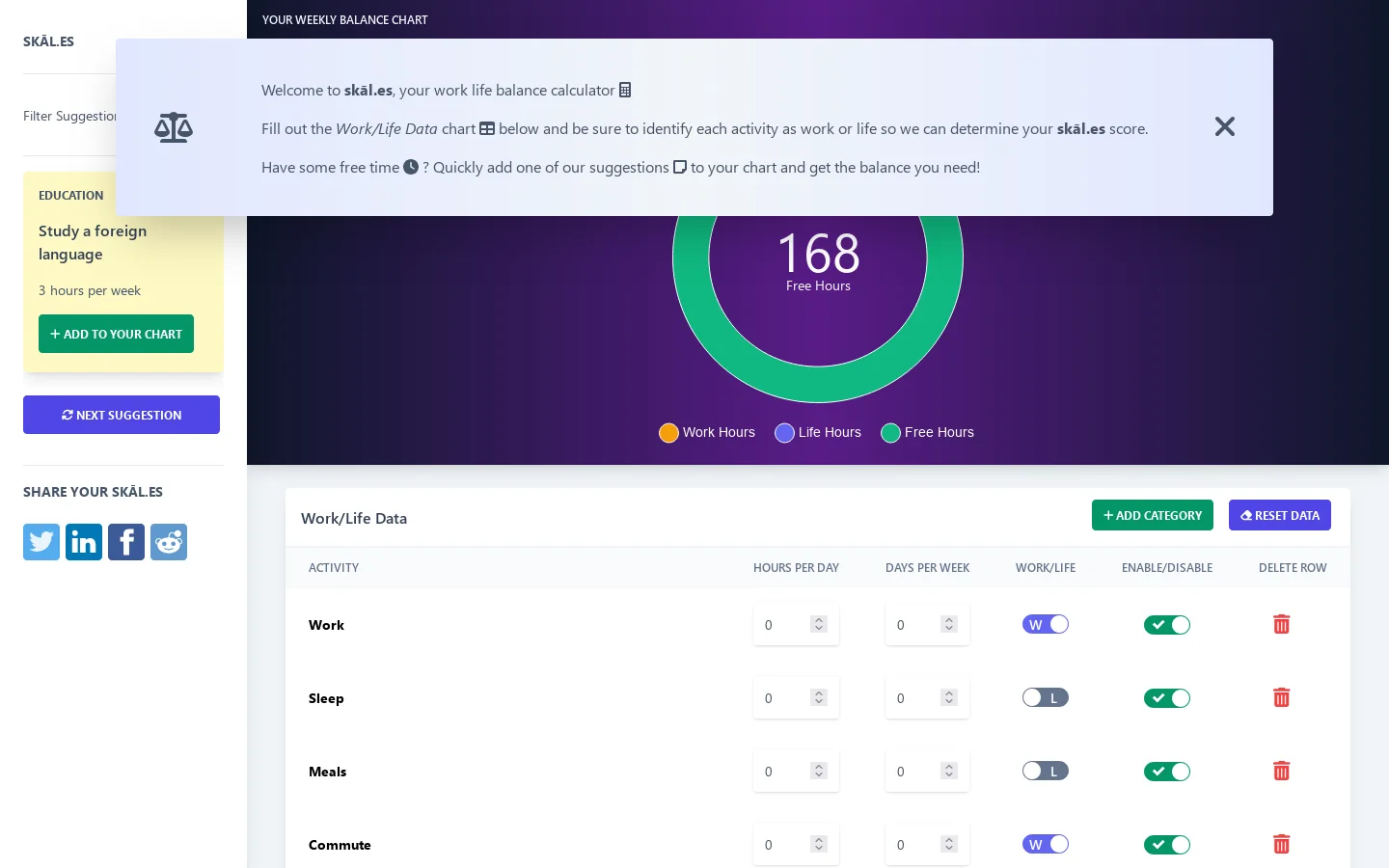Viewport: 1389px width, 868px height.
Task: Toggle Commute row's work/life switch
Action: pyautogui.click(x=1046, y=844)
